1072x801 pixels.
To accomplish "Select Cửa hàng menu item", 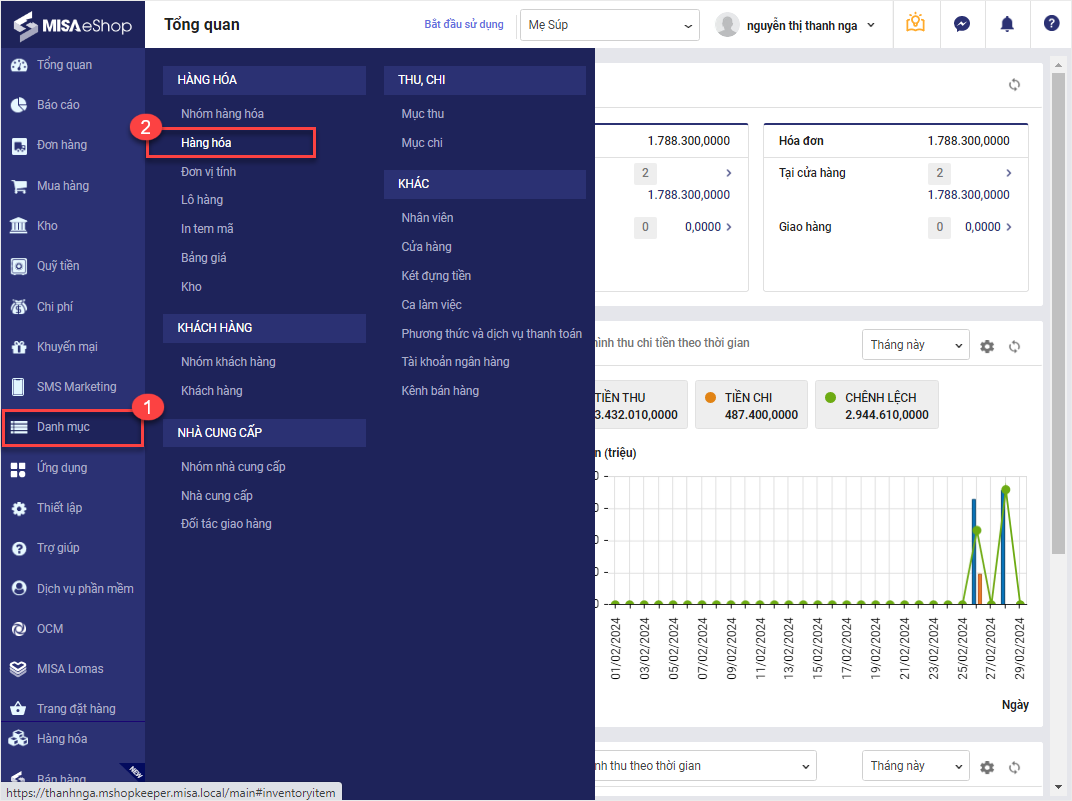I will click(x=427, y=247).
